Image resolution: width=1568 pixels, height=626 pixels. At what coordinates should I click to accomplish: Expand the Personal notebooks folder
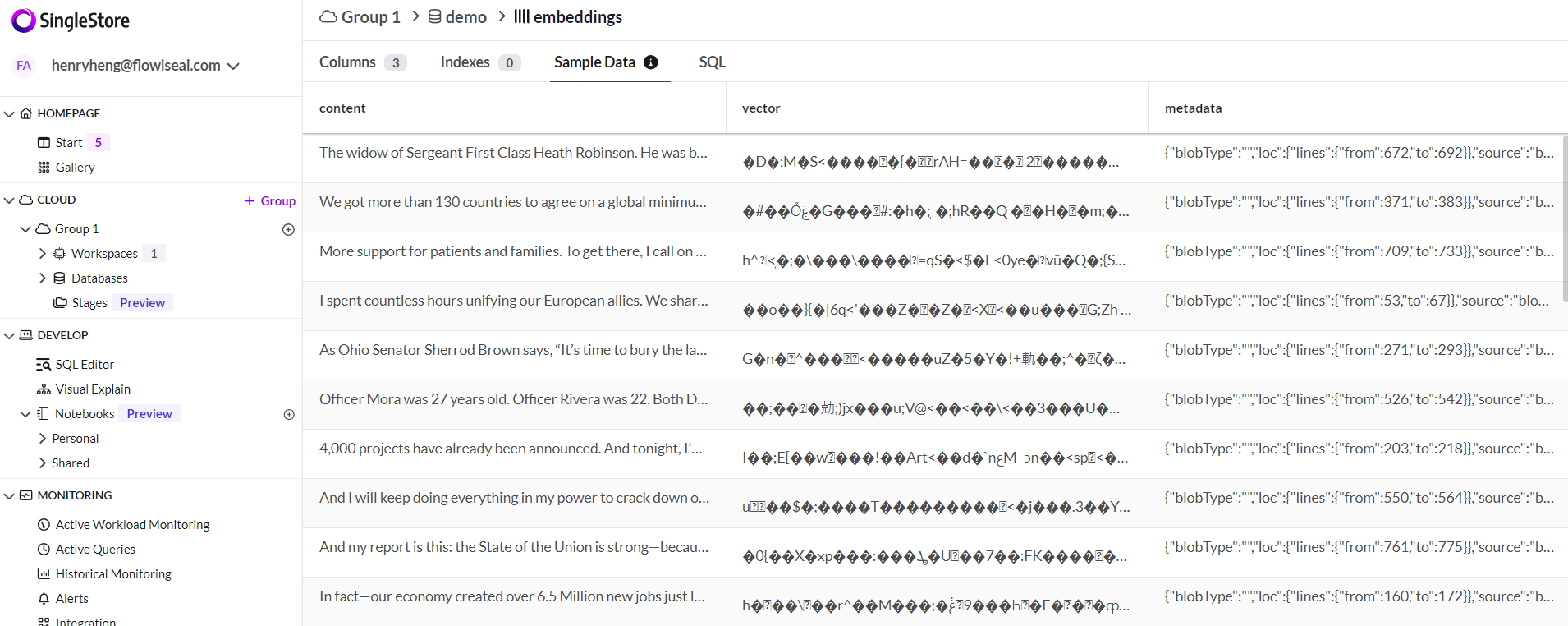click(x=43, y=439)
